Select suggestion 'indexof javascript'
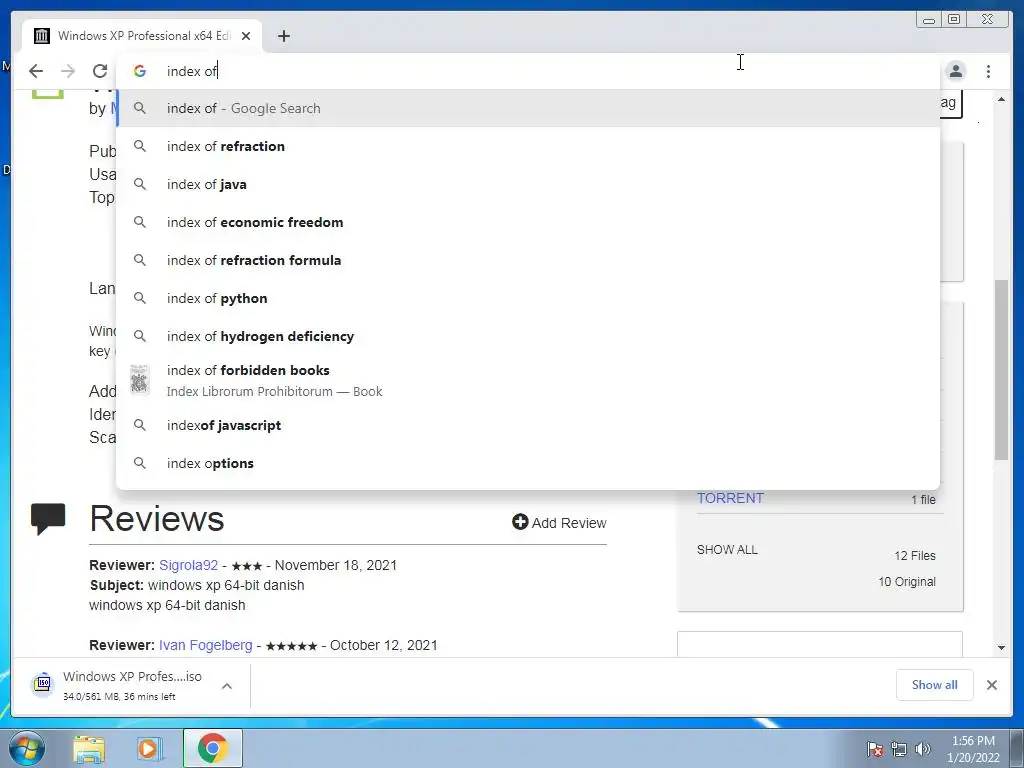This screenshot has height=768, width=1024. [x=528, y=425]
